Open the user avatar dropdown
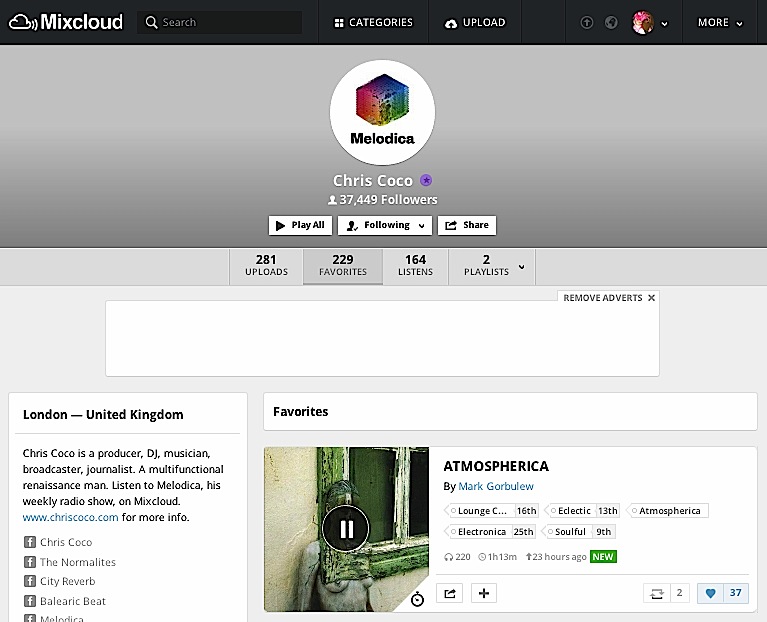 coord(650,23)
